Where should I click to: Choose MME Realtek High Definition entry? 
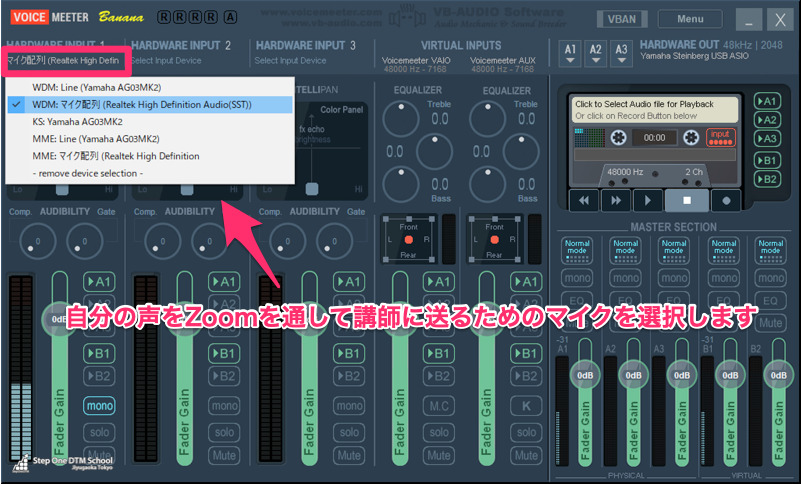point(150,156)
